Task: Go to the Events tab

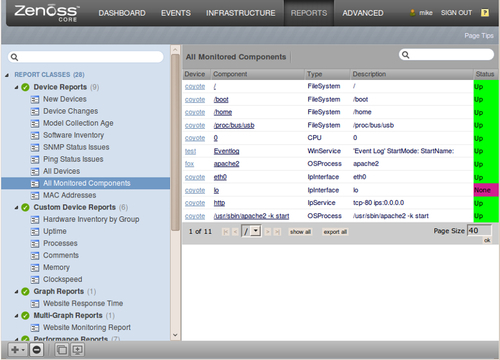Action: pyautogui.click(x=176, y=13)
